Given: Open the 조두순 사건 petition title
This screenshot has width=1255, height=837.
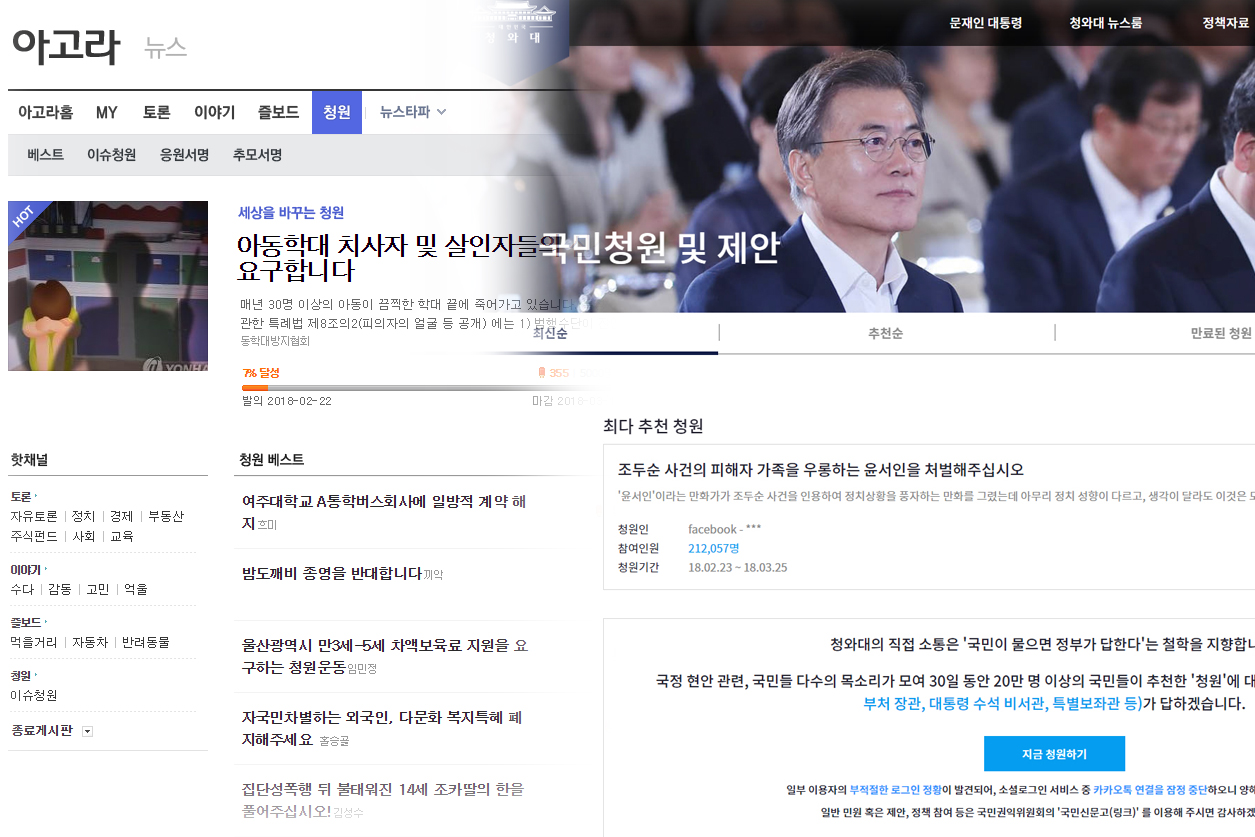Looking at the screenshot, I should tap(820, 470).
